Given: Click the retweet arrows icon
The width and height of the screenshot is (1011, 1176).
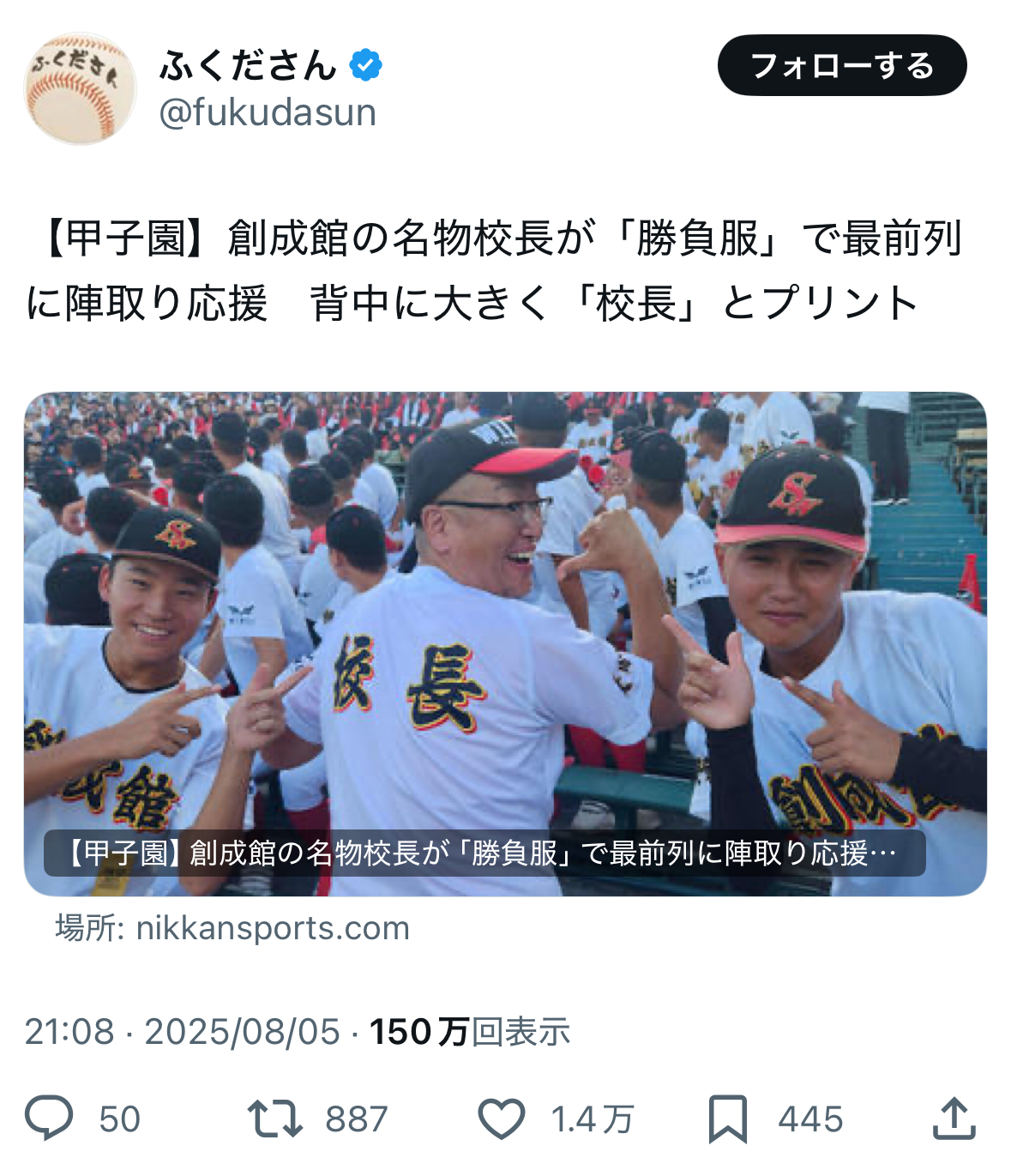Looking at the screenshot, I should click(x=274, y=1119).
